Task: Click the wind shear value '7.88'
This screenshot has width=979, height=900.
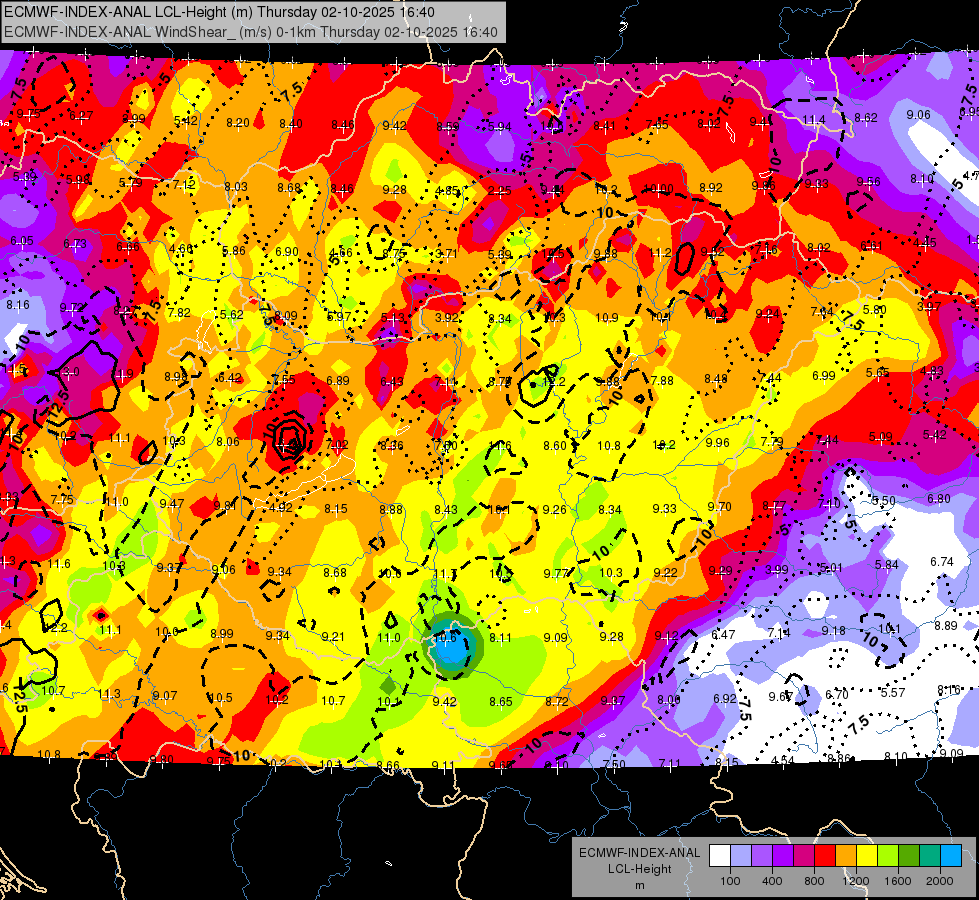Action: click(x=662, y=380)
